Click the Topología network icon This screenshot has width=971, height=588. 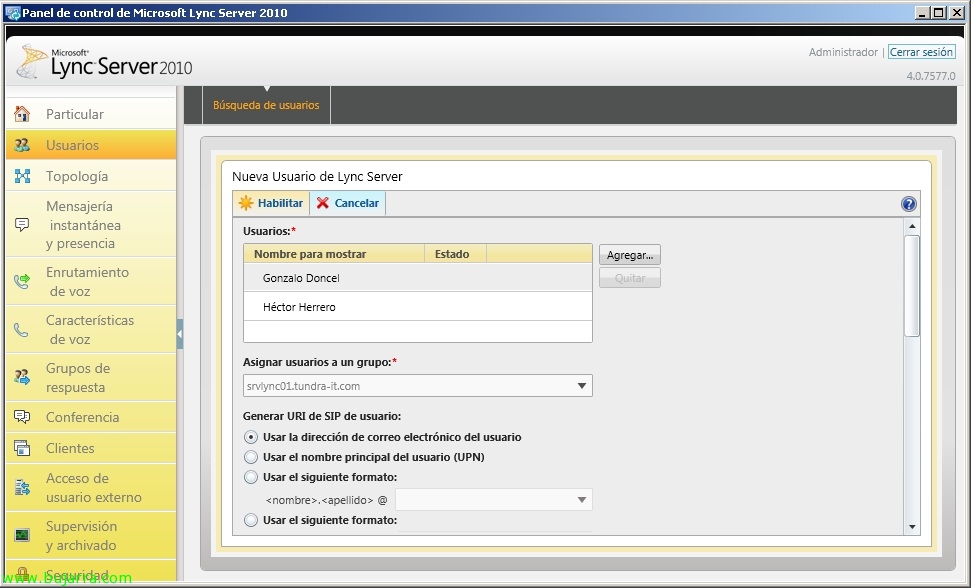[22, 176]
